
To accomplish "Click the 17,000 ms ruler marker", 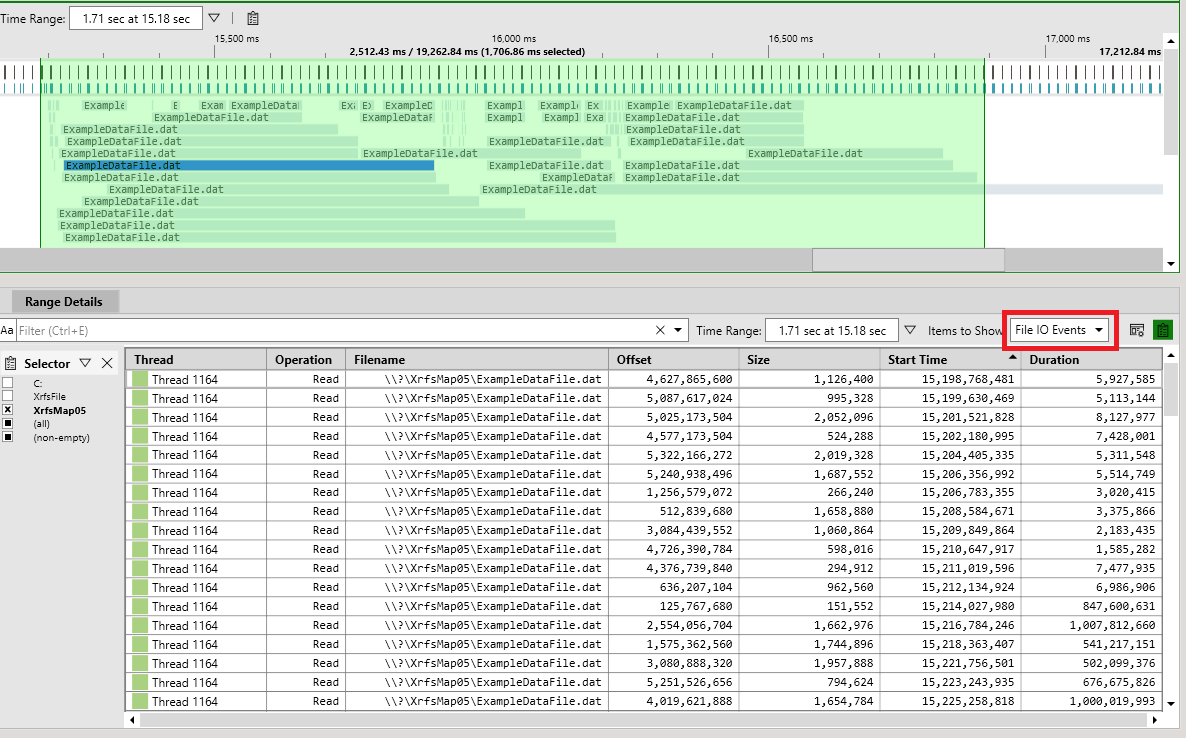I will click(1067, 39).
